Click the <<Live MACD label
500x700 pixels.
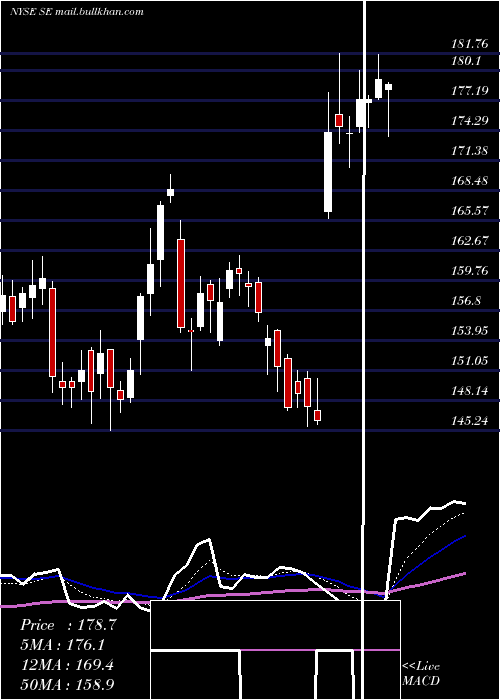(421, 673)
